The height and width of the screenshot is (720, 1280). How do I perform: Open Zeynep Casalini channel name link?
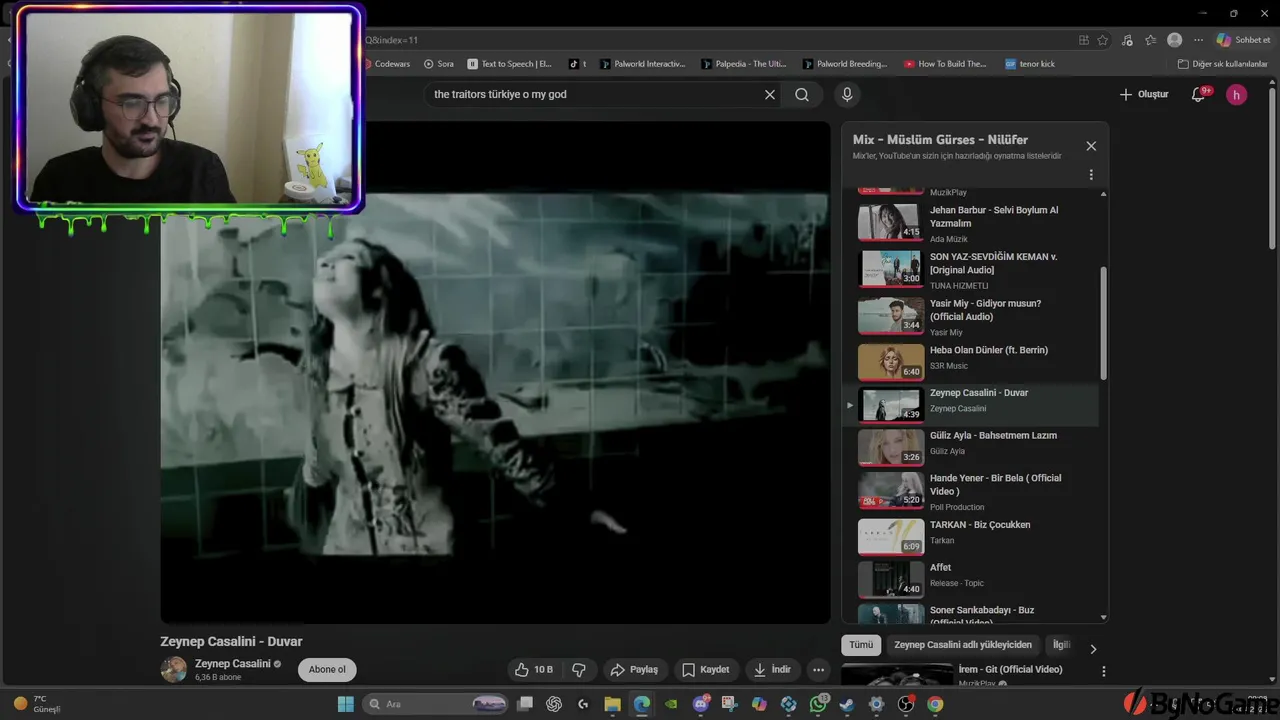233,664
